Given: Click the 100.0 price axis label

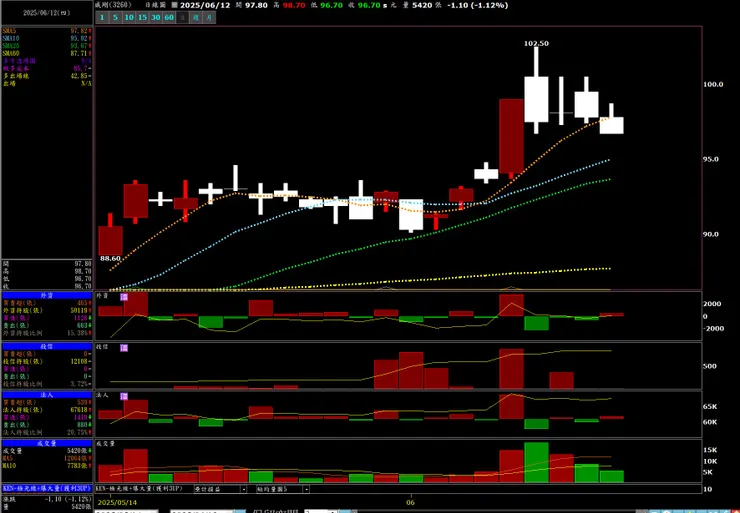Looking at the screenshot, I should coord(713,84).
